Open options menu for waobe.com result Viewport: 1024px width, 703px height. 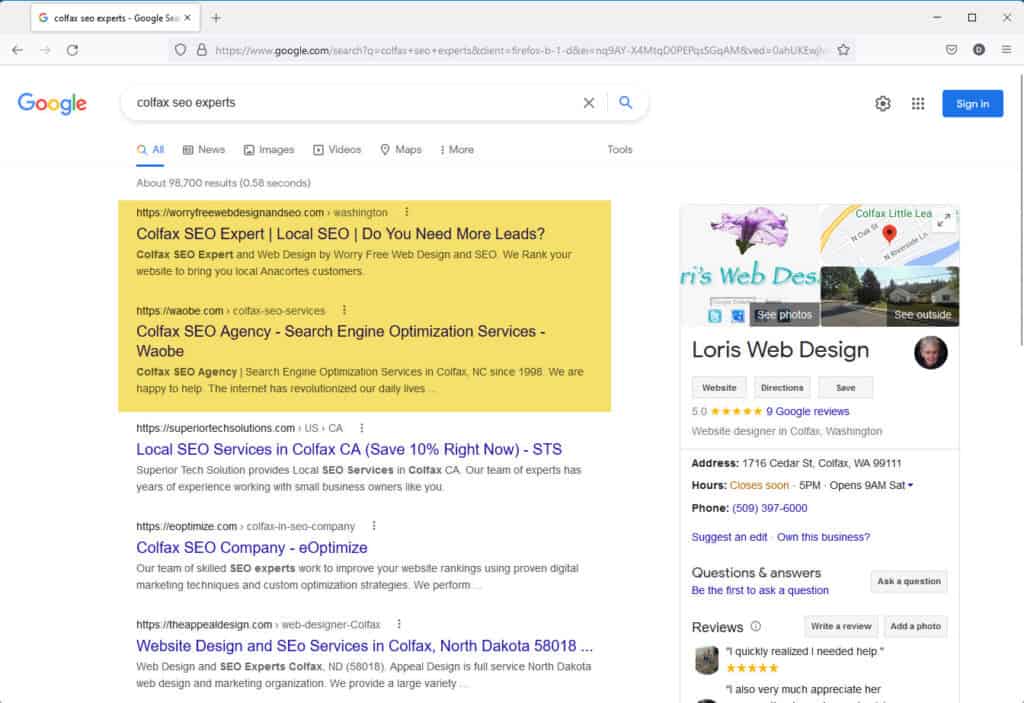tap(344, 310)
